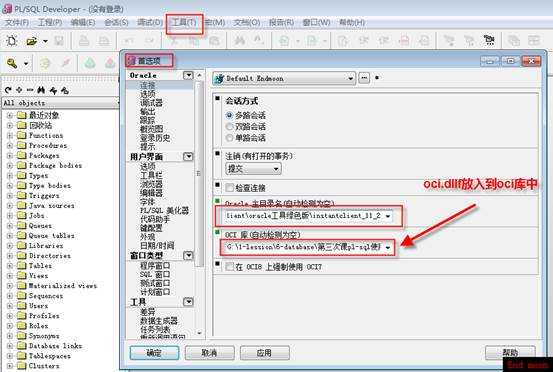Open the 提交 logoff action dropdown
This screenshot has width=553, height=372.
pos(276,169)
